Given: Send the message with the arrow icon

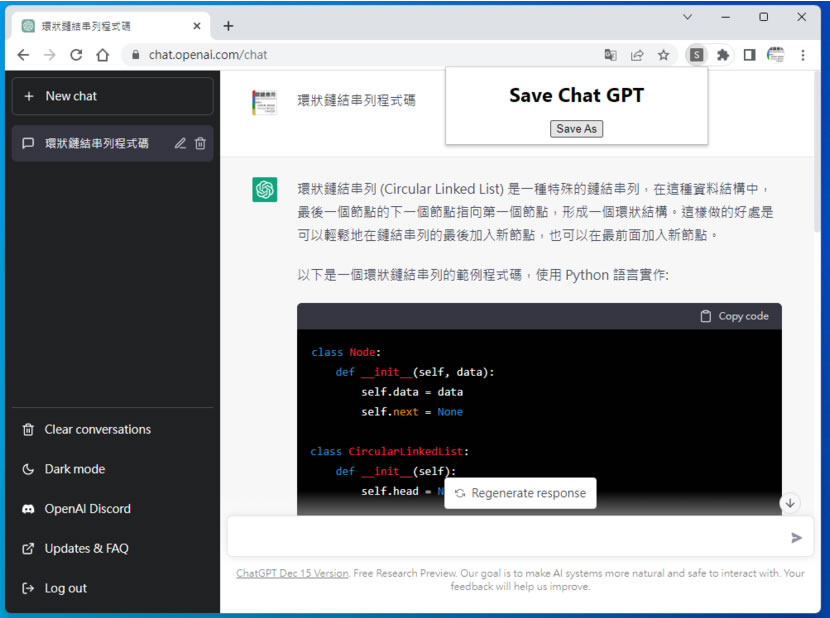Looking at the screenshot, I should pos(797,538).
